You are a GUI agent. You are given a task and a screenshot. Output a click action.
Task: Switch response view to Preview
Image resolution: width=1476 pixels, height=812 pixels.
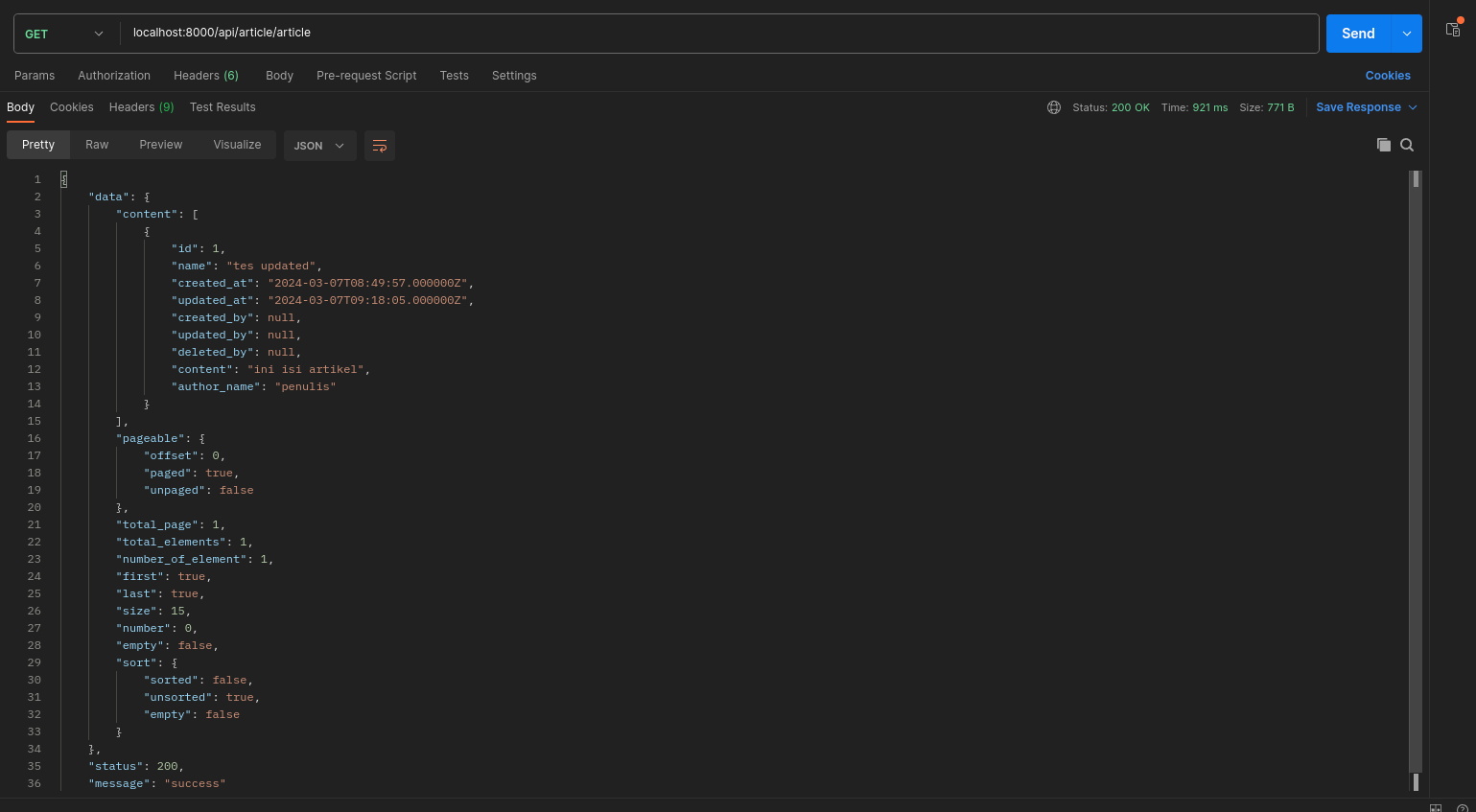click(160, 145)
